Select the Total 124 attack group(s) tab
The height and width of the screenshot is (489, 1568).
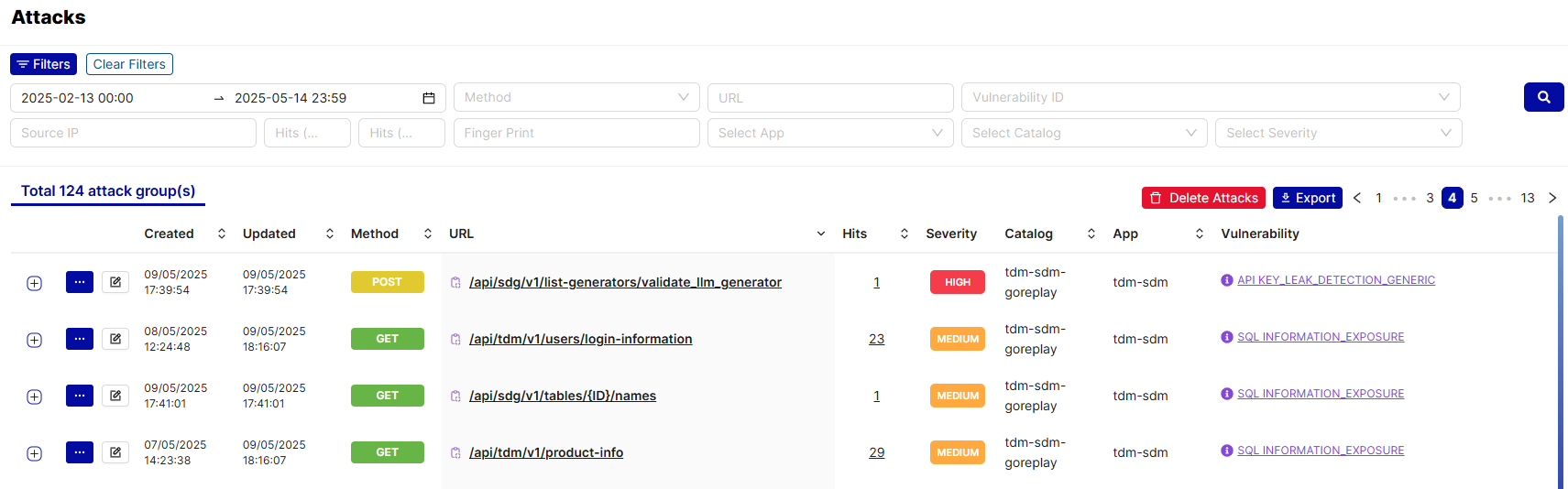pyautogui.click(x=108, y=191)
